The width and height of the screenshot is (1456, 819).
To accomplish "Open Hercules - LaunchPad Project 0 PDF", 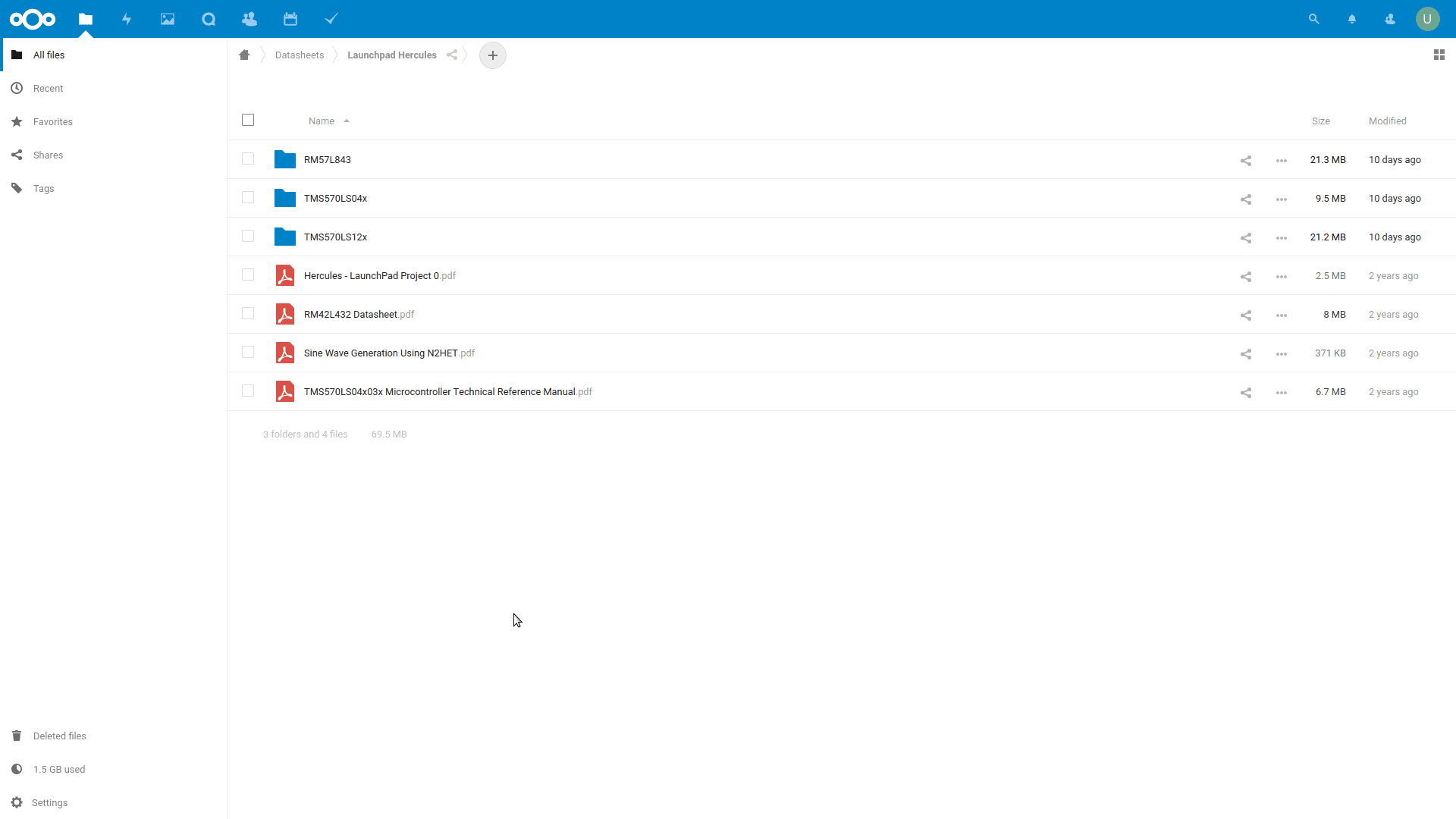I will coord(372,276).
